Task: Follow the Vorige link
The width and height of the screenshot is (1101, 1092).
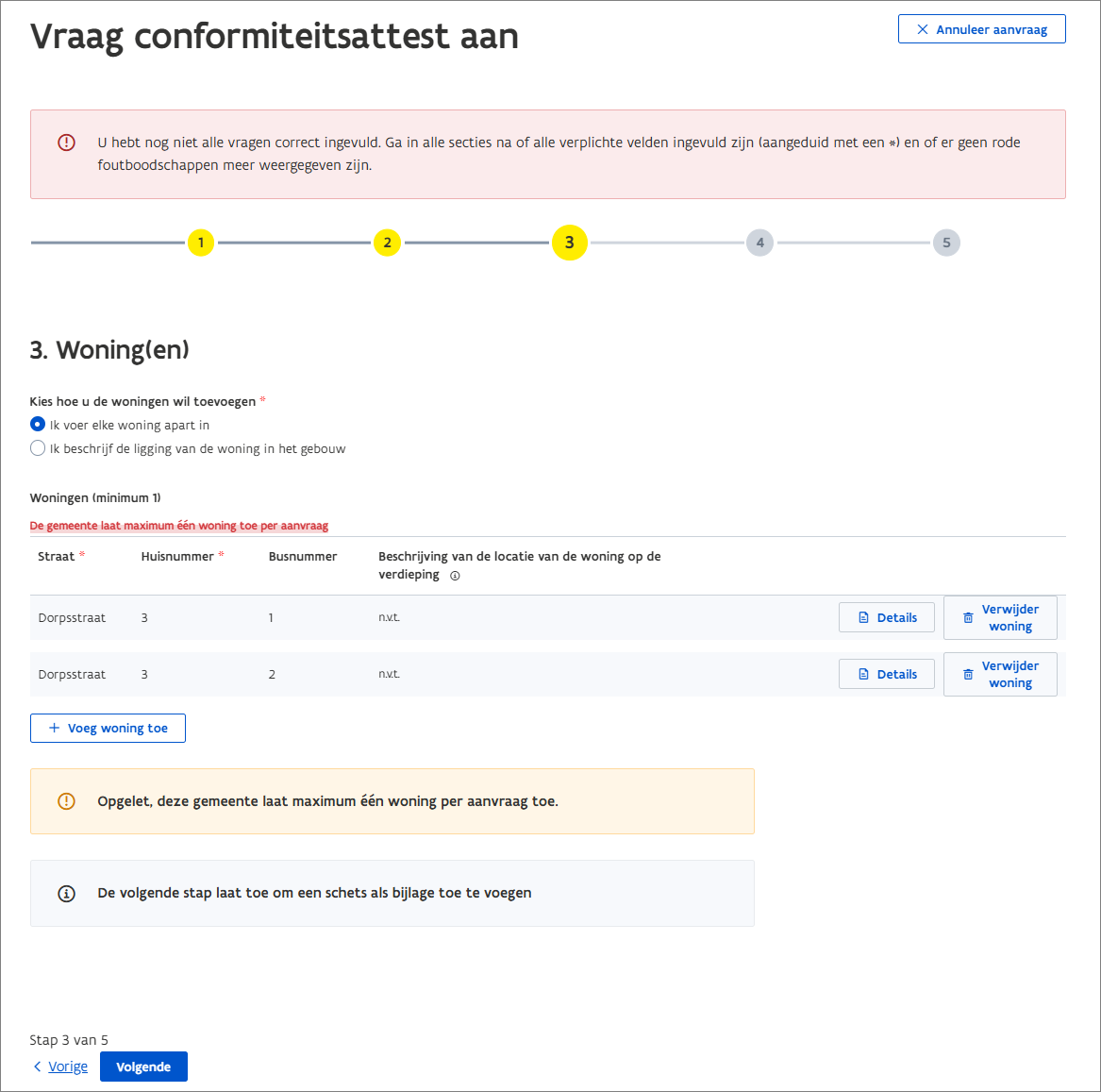Action: pyautogui.click(x=68, y=1067)
